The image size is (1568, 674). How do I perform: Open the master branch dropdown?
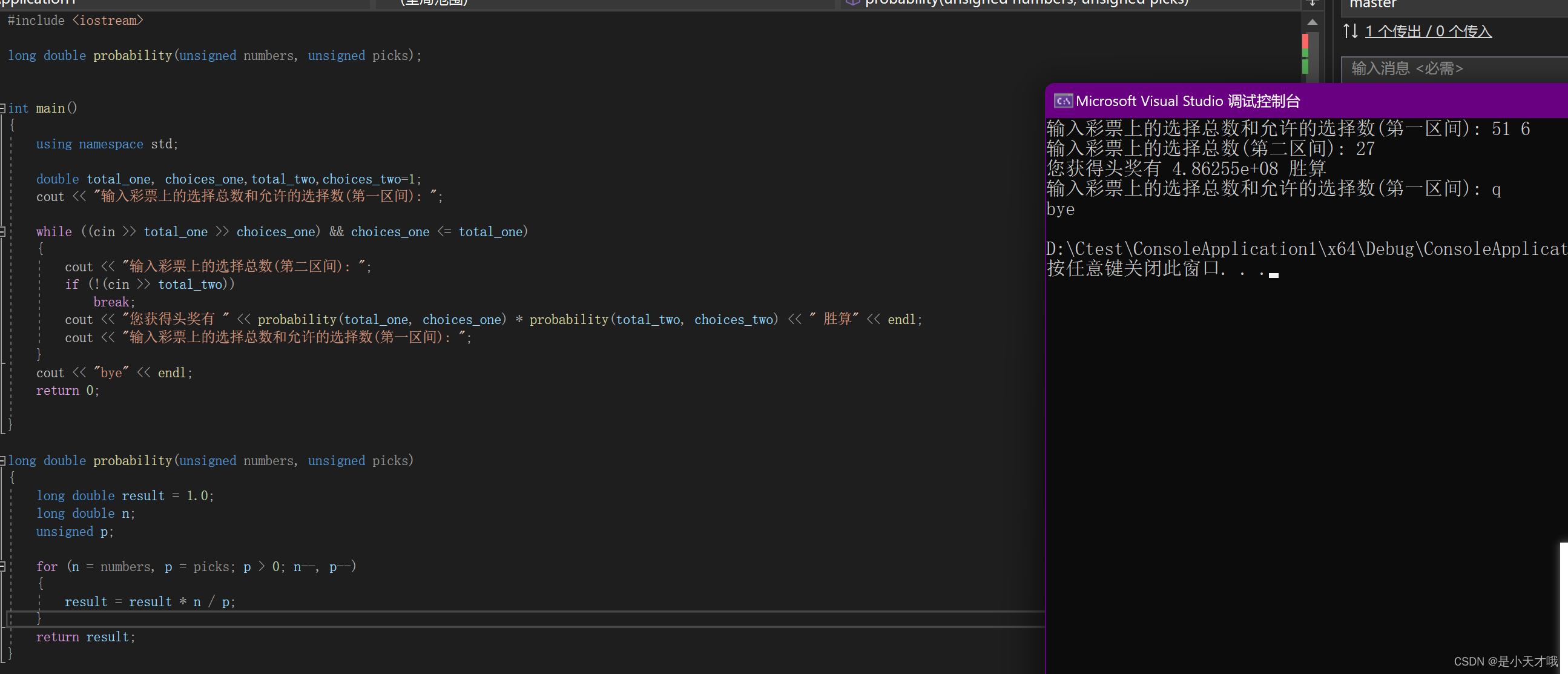click(x=1455, y=4)
